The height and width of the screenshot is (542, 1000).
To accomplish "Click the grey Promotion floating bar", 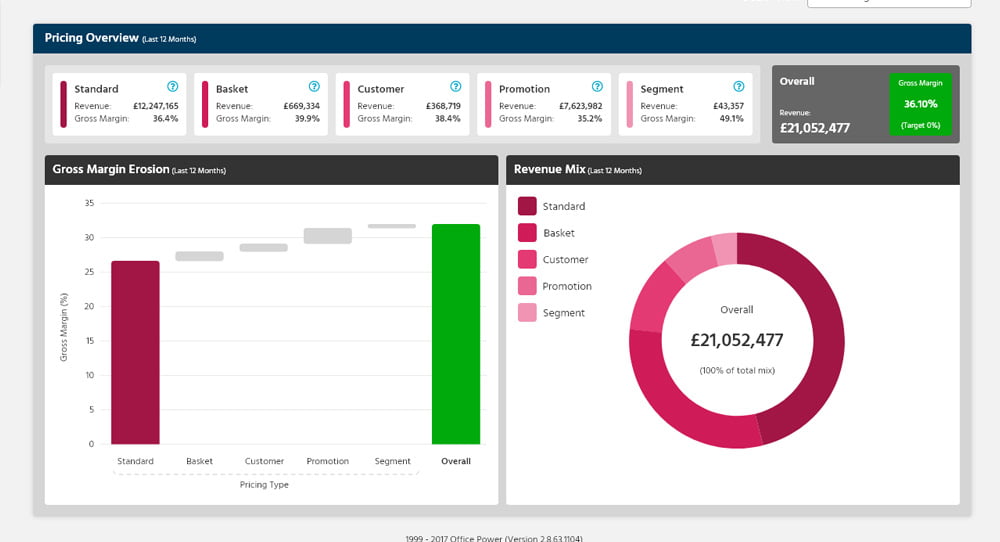I will point(328,236).
